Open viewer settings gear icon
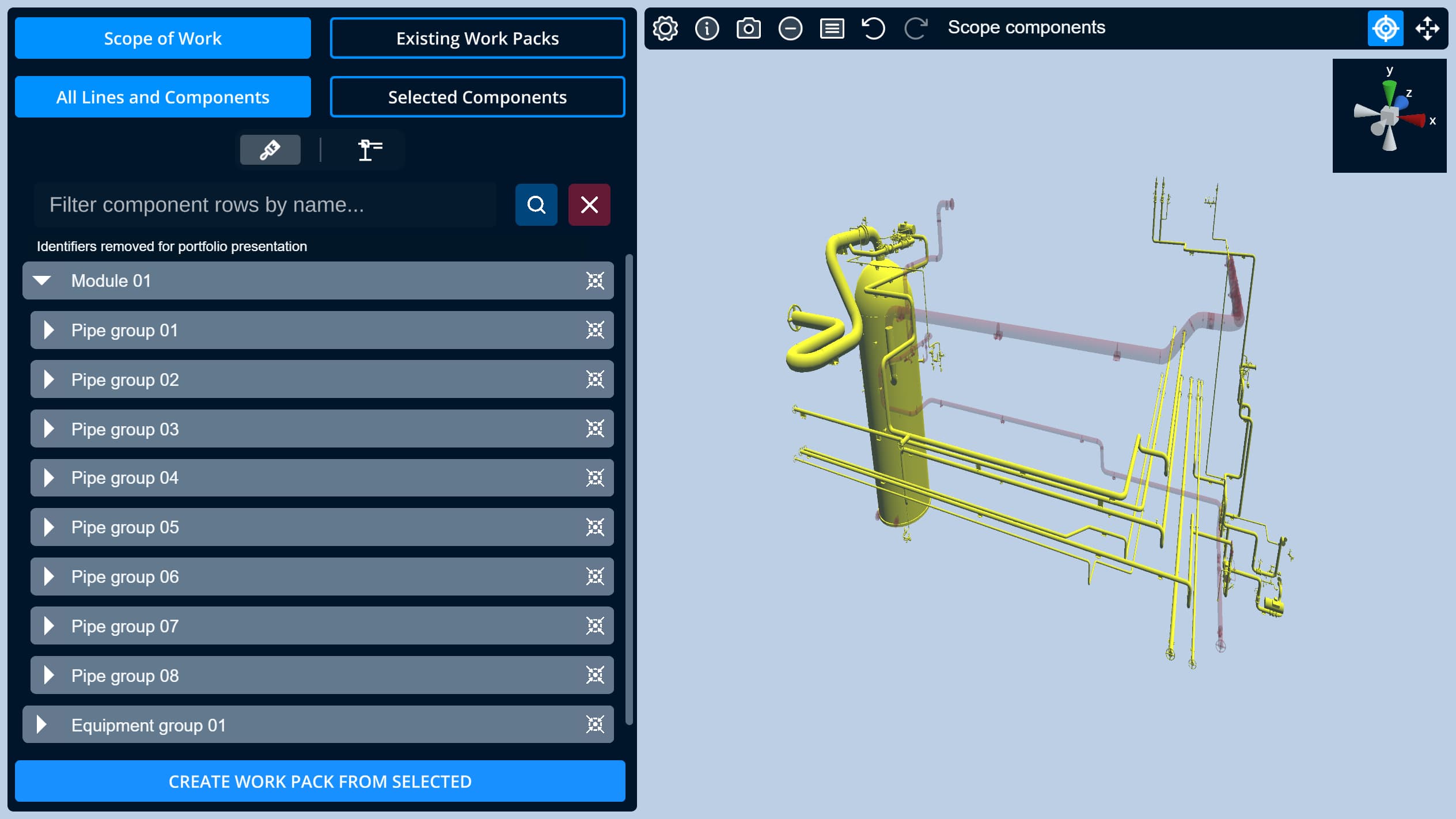This screenshot has height=819, width=1456. (x=665, y=28)
